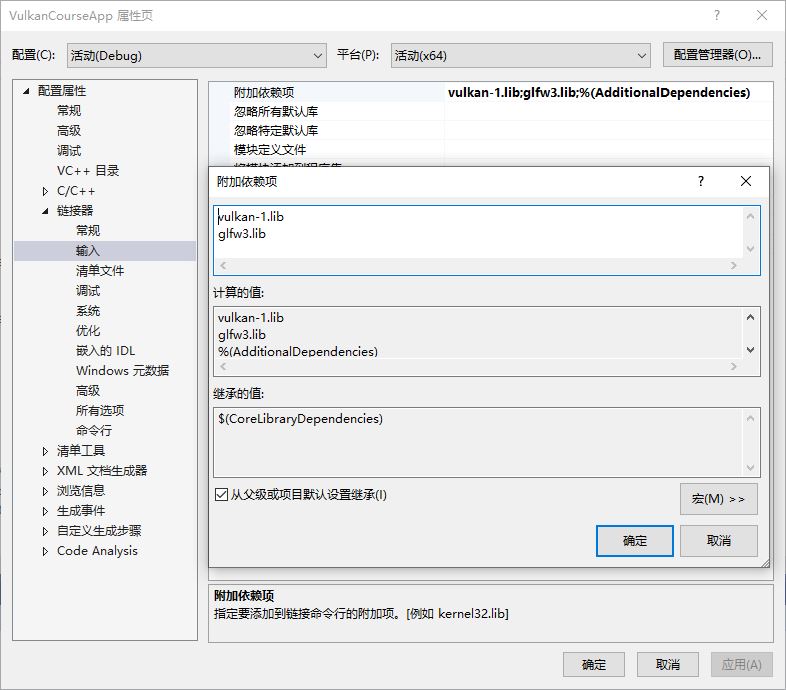Viewport: 786px width, 690px height.
Task: Click the help icon in property page title bar
Action: click(716, 16)
